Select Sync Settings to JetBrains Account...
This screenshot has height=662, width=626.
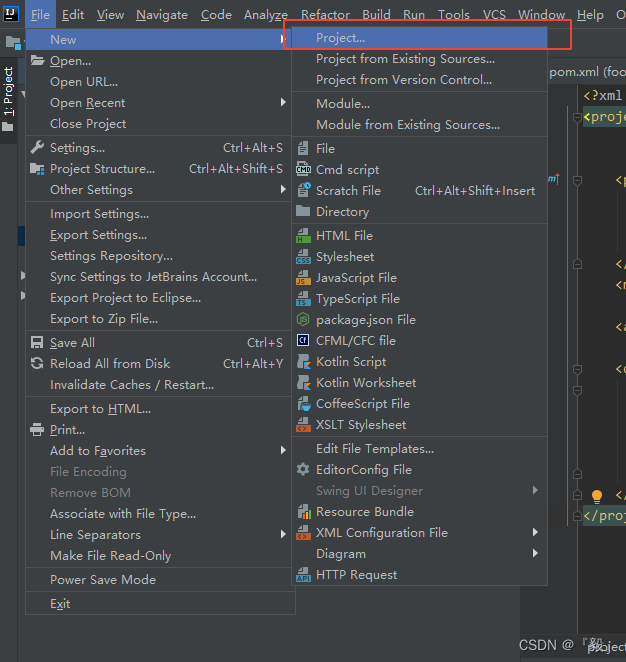tap(158, 277)
